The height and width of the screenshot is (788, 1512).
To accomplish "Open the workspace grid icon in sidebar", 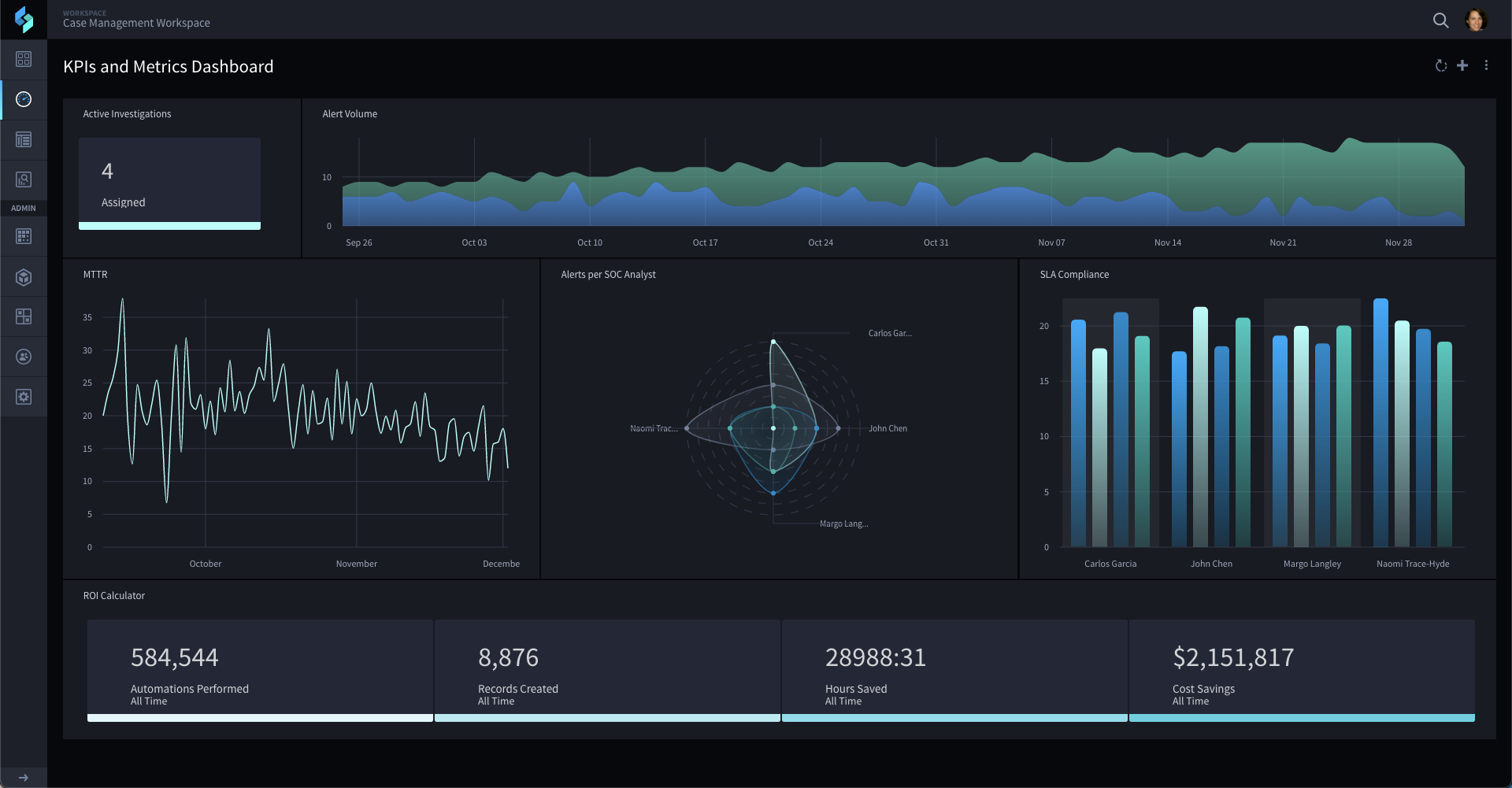I will [24, 59].
